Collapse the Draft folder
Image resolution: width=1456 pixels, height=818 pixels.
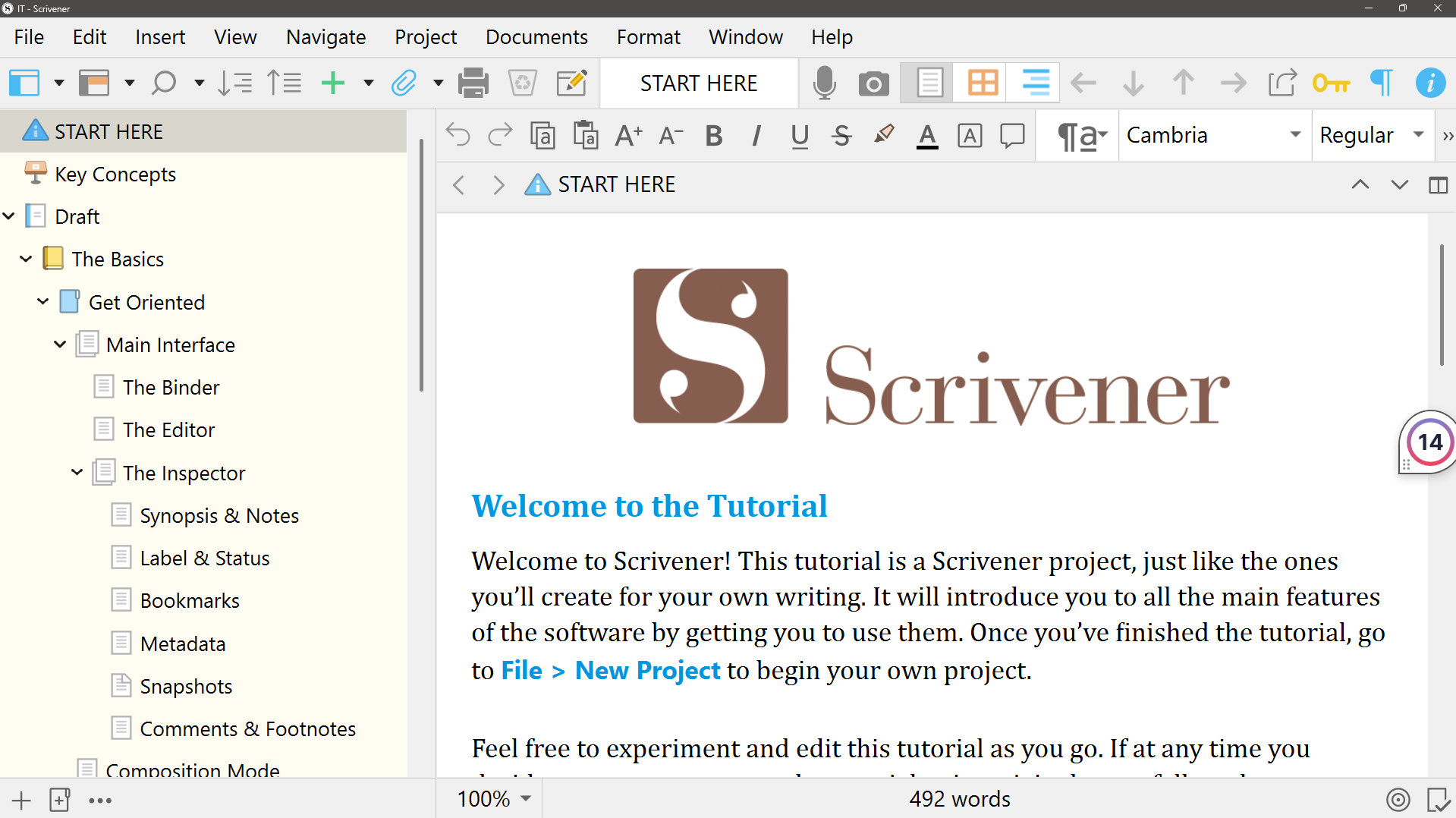point(9,216)
